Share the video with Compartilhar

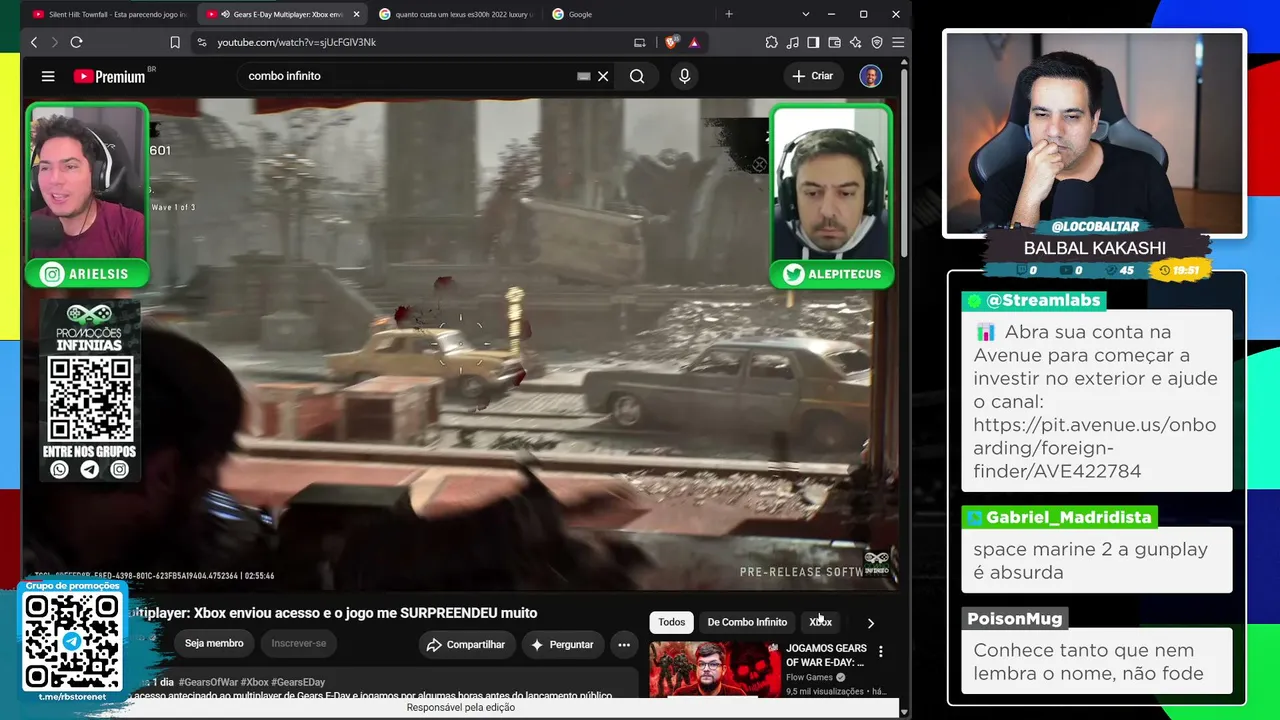coord(466,644)
